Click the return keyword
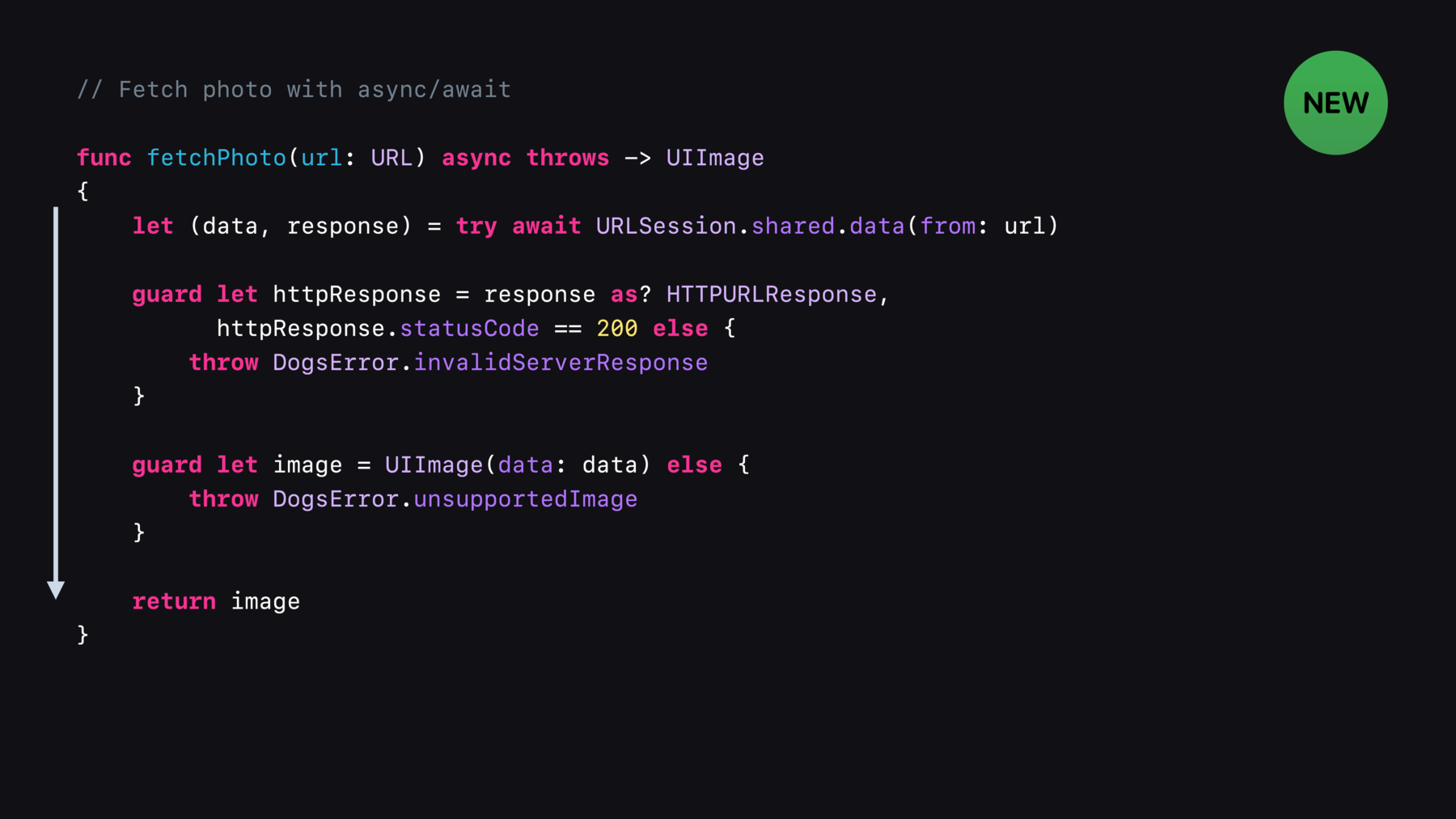The height and width of the screenshot is (819, 1456). click(174, 601)
